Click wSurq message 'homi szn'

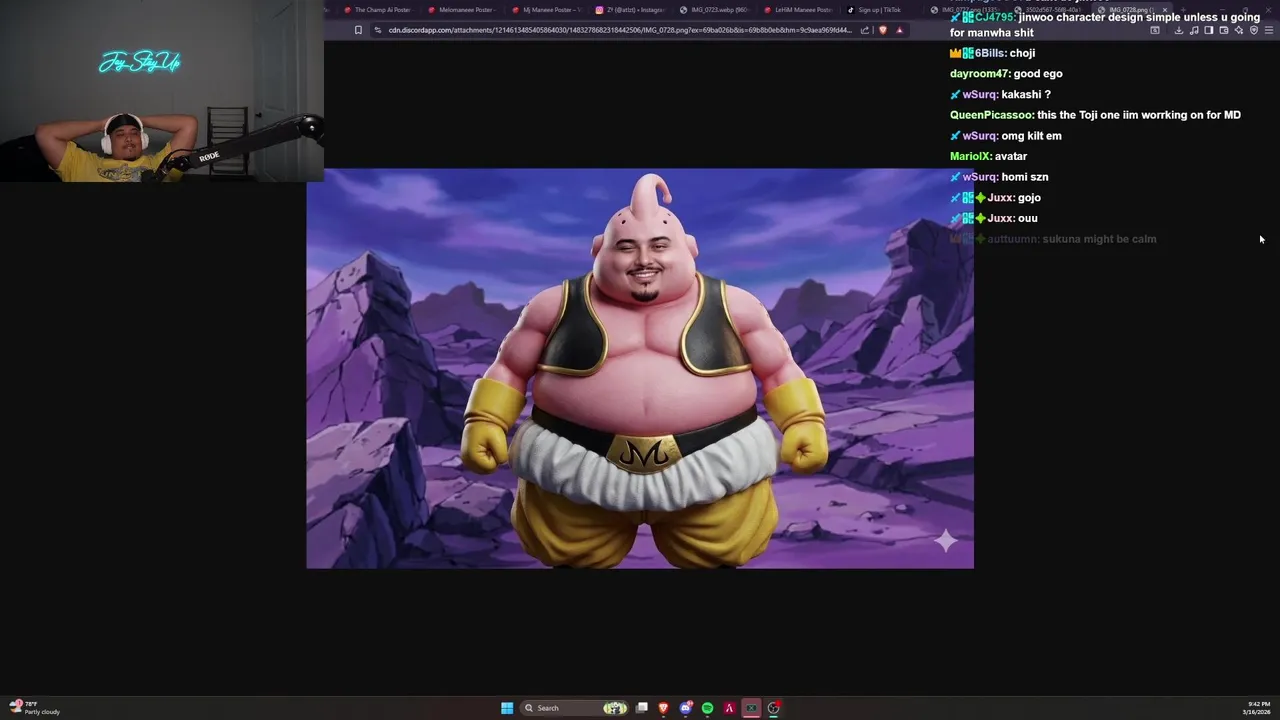click(999, 177)
